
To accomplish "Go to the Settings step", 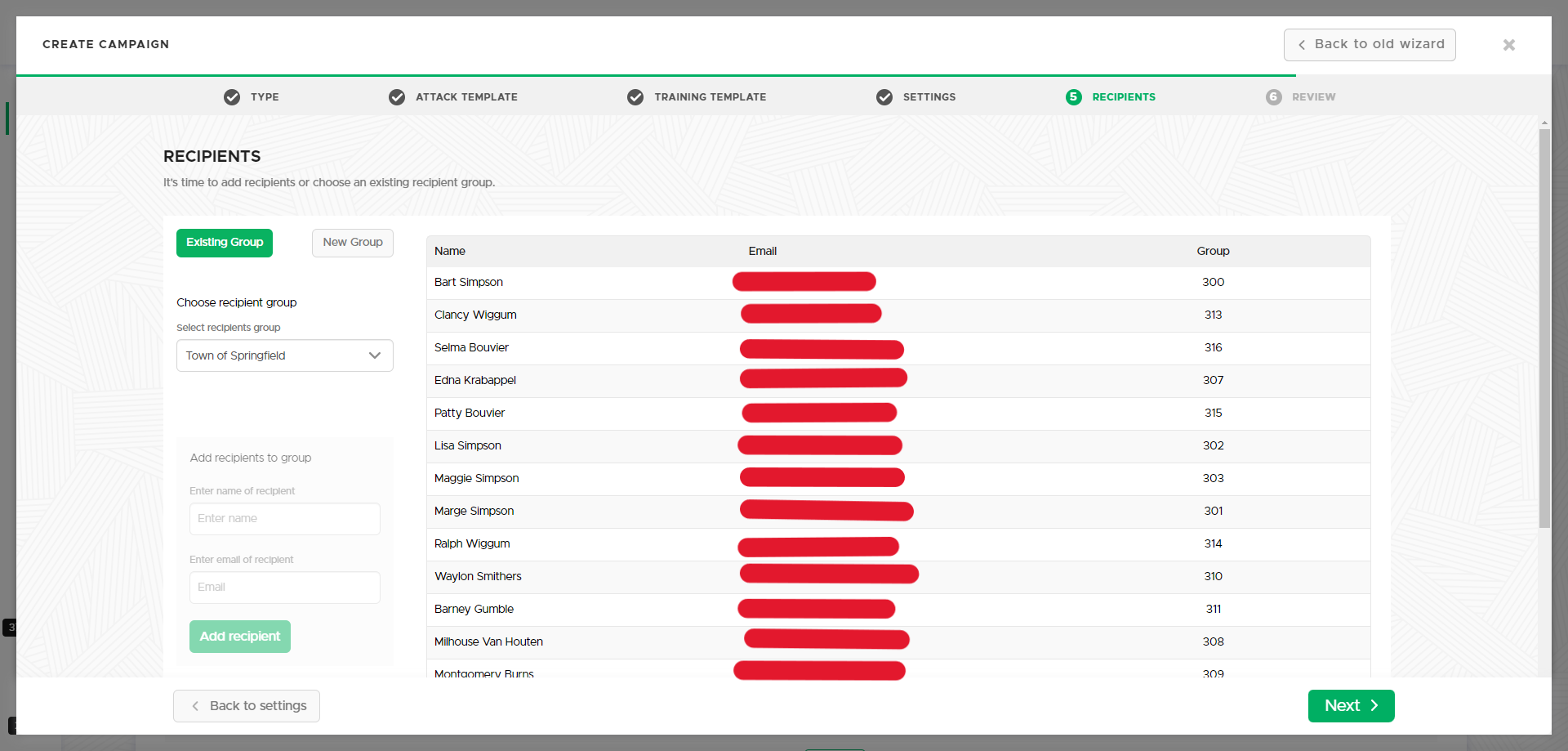I will pyautogui.click(x=929, y=97).
